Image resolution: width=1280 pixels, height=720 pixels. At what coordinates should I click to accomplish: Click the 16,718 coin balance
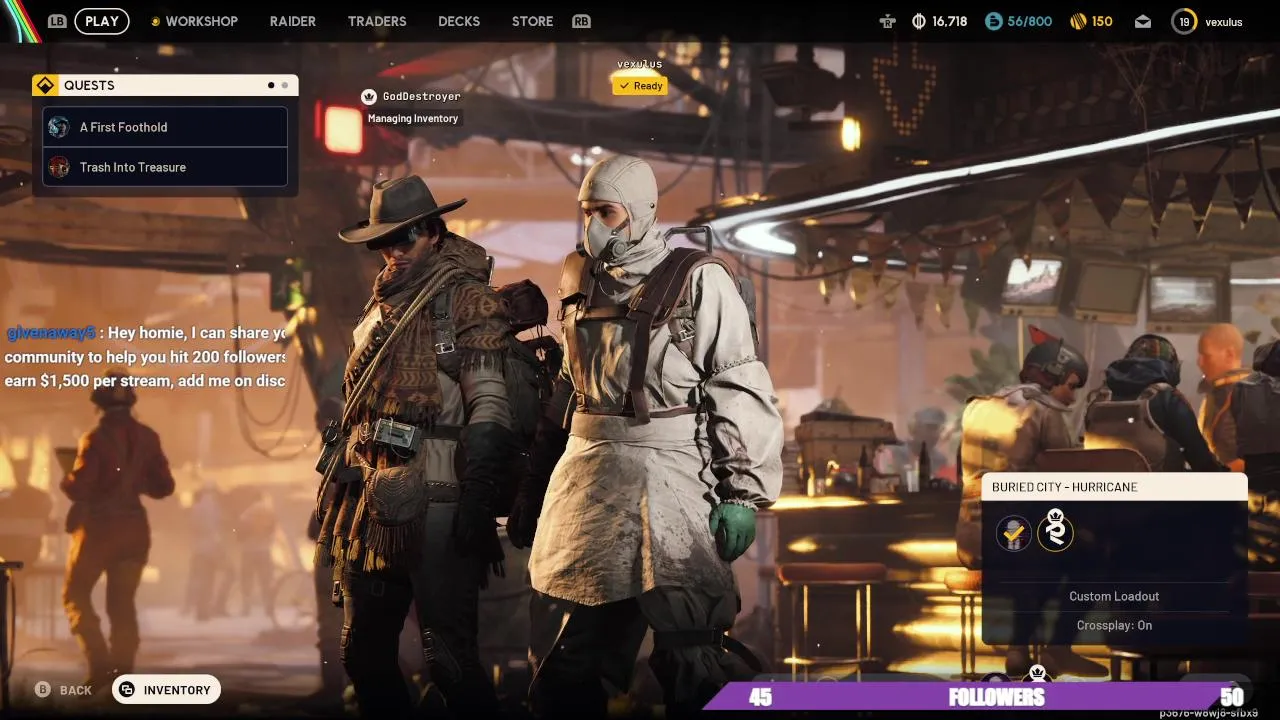pyautogui.click(x=950, y=21)
